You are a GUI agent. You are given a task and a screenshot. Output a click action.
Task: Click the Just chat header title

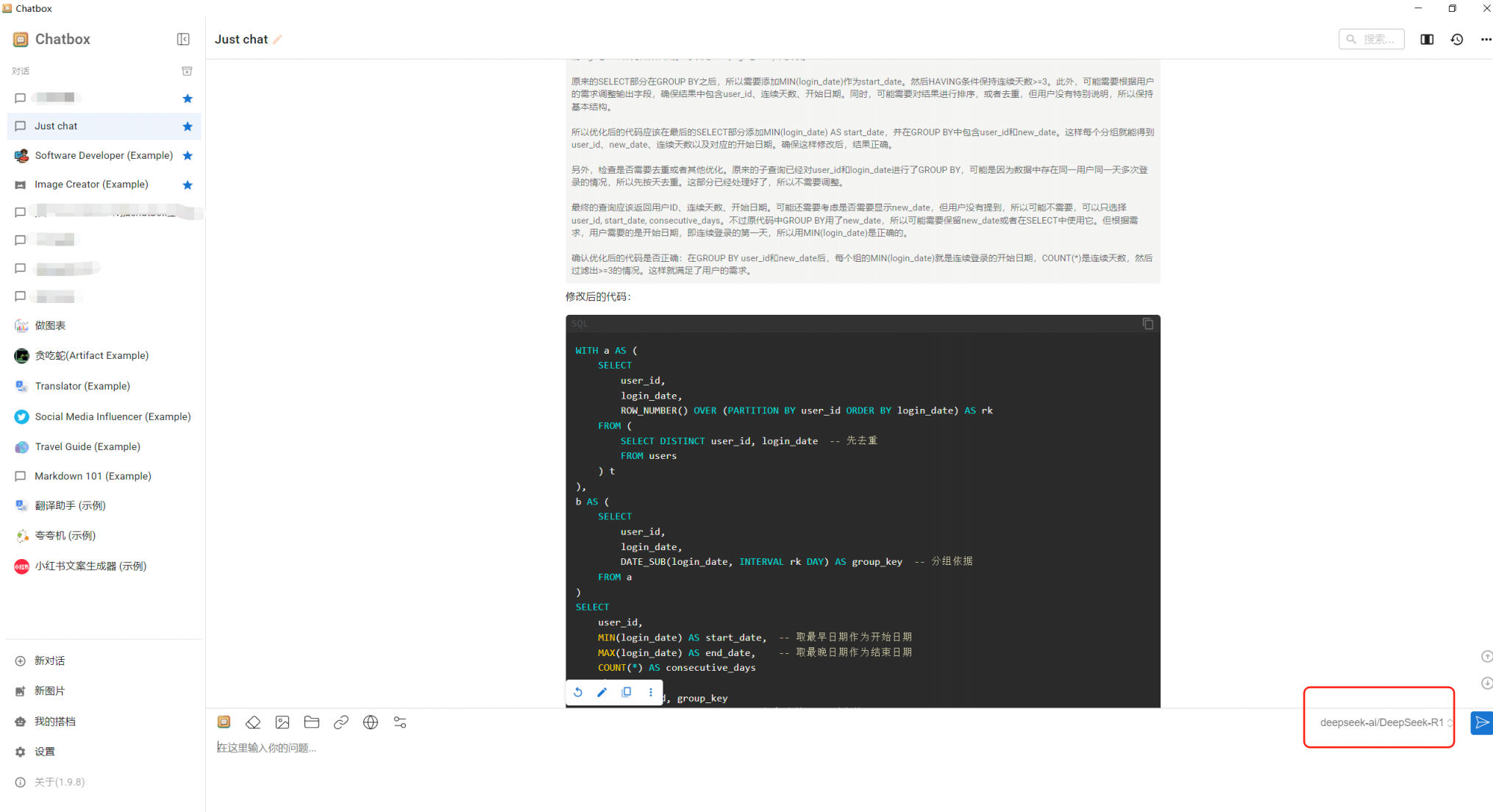[240, 40]
